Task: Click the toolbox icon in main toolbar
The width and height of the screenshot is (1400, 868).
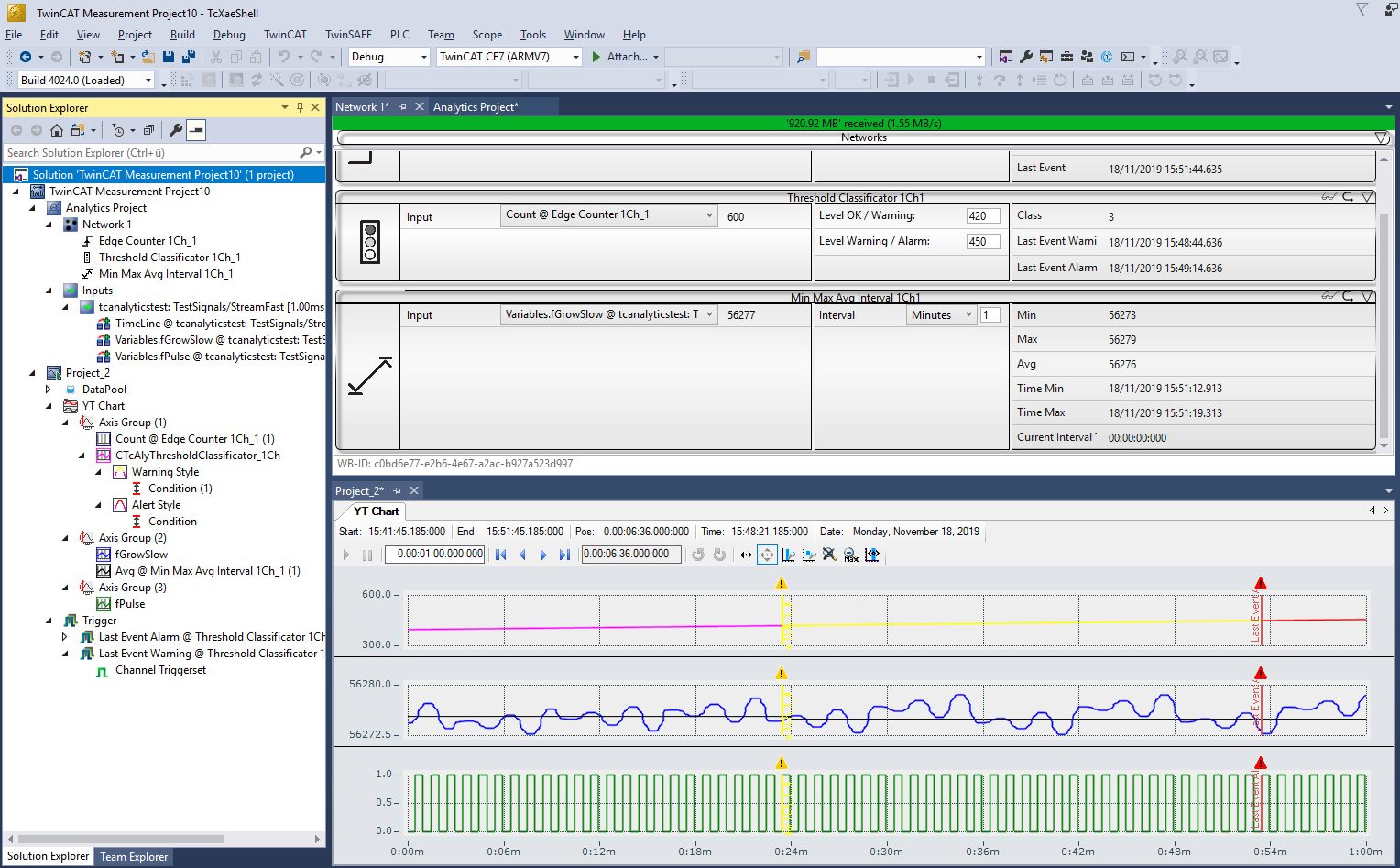Action: point(1066,57)
